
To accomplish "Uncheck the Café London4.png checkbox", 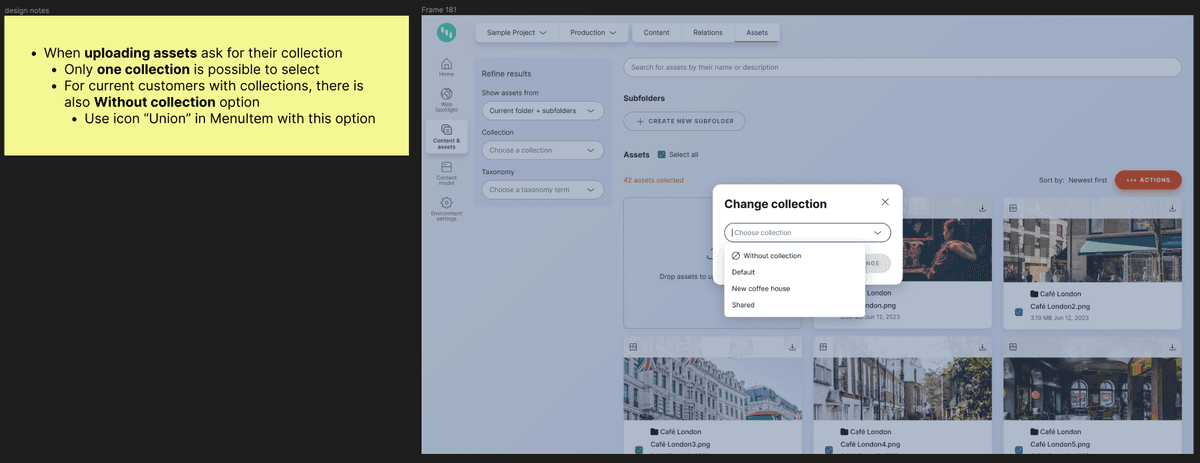I will point(829,450).
